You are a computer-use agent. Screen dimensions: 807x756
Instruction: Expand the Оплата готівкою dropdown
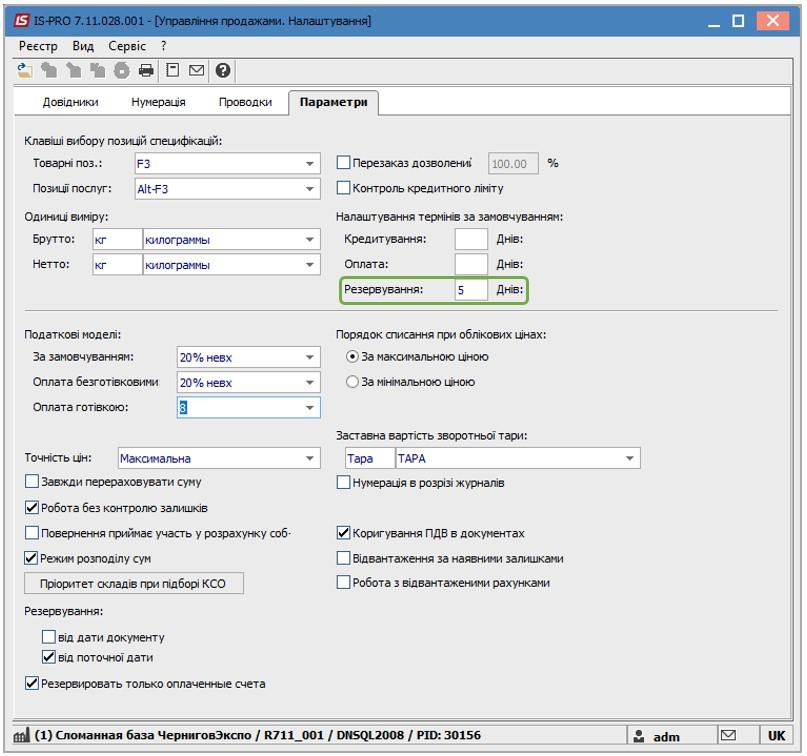click(x=310, y=408)
